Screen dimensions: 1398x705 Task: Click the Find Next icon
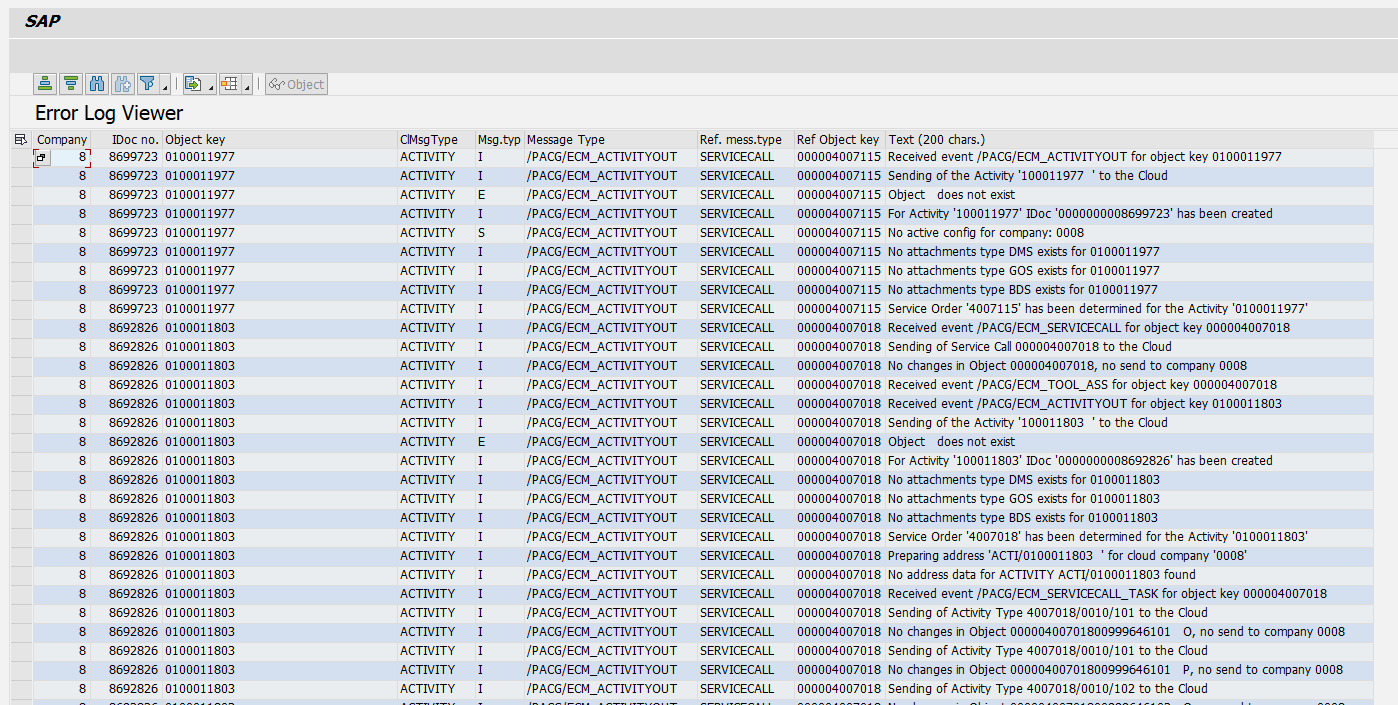point(122,83)
